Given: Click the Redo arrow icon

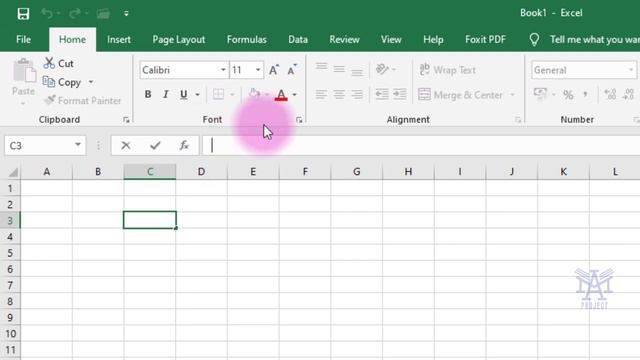Looking at the screenshot, I should (75, 13).
